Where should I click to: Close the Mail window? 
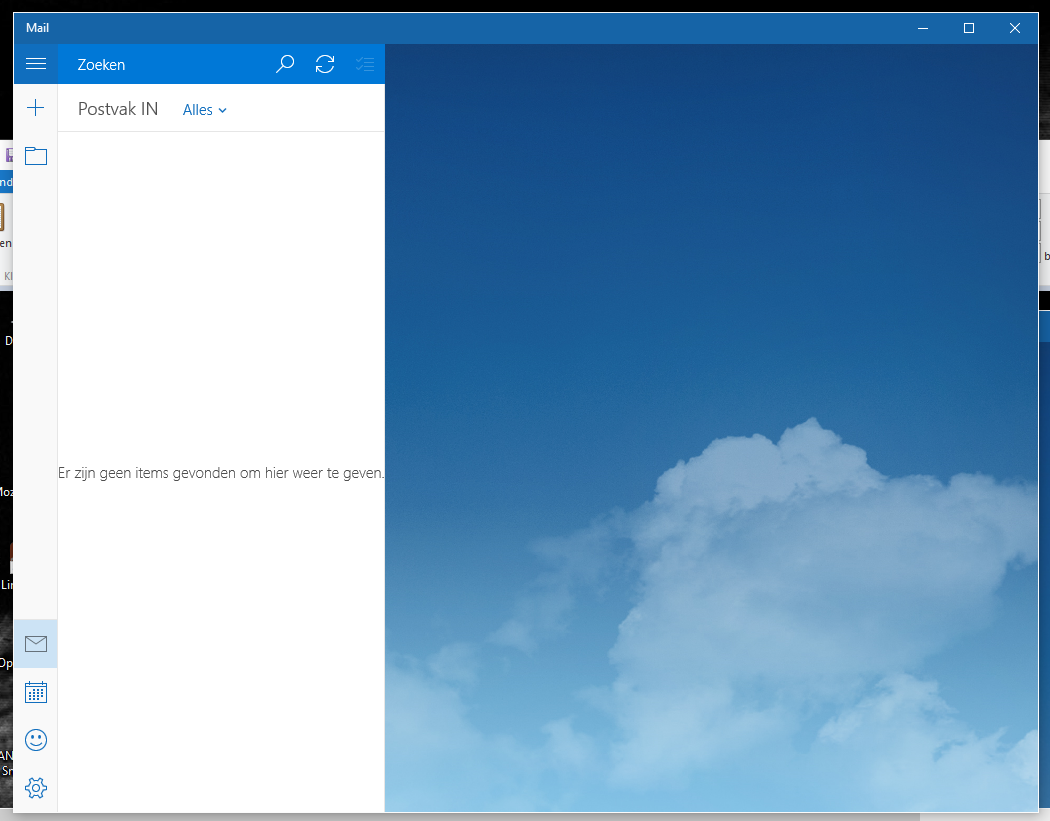click(1015, 28)
